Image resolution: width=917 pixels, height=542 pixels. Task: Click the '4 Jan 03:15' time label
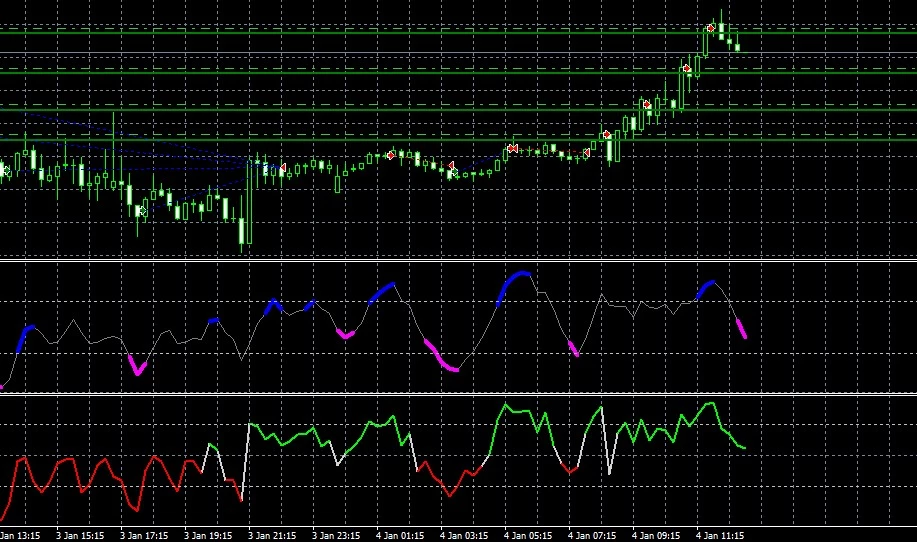pos(464,535)
